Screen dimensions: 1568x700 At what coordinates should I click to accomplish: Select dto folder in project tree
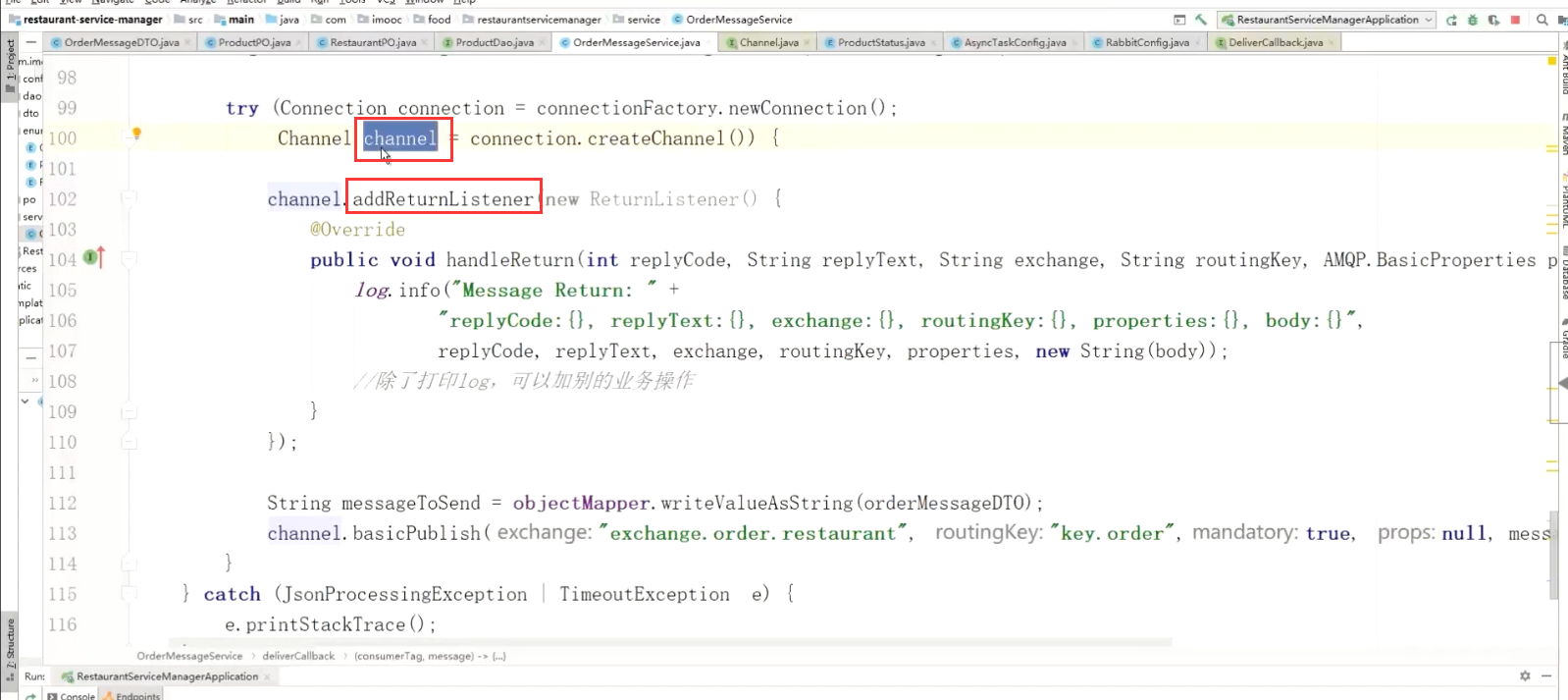(x=31, y=113)
